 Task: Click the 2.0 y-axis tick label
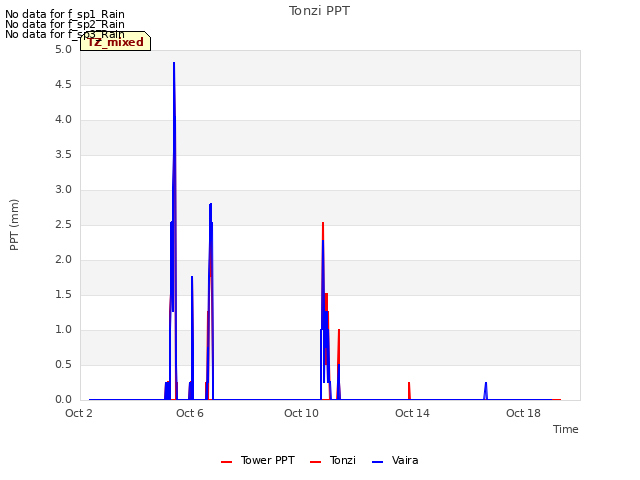coord(63,260)
